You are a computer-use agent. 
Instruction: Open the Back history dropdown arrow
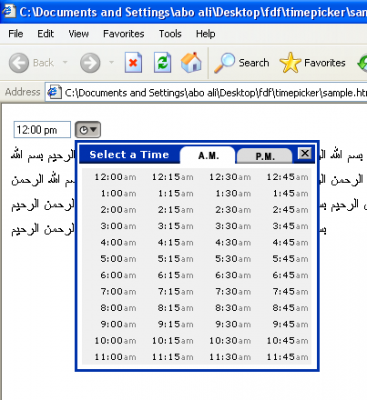coord(65,62)
